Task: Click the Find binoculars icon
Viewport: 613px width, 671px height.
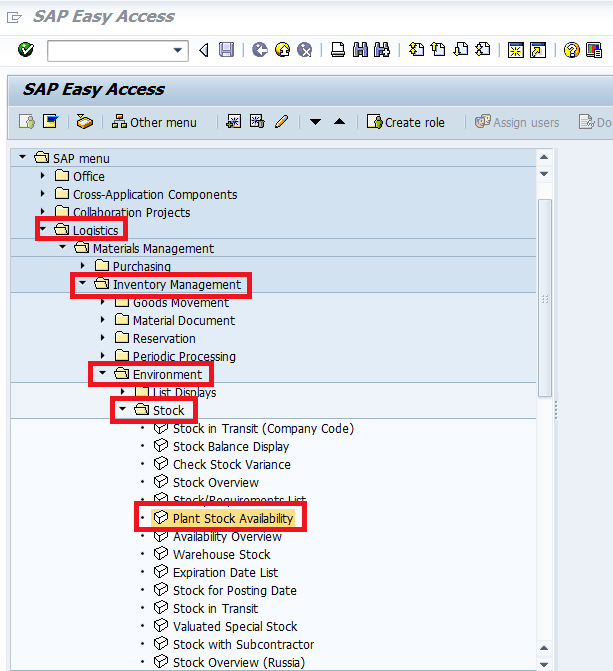Action: pyautogui.click(x=360, y=50)
